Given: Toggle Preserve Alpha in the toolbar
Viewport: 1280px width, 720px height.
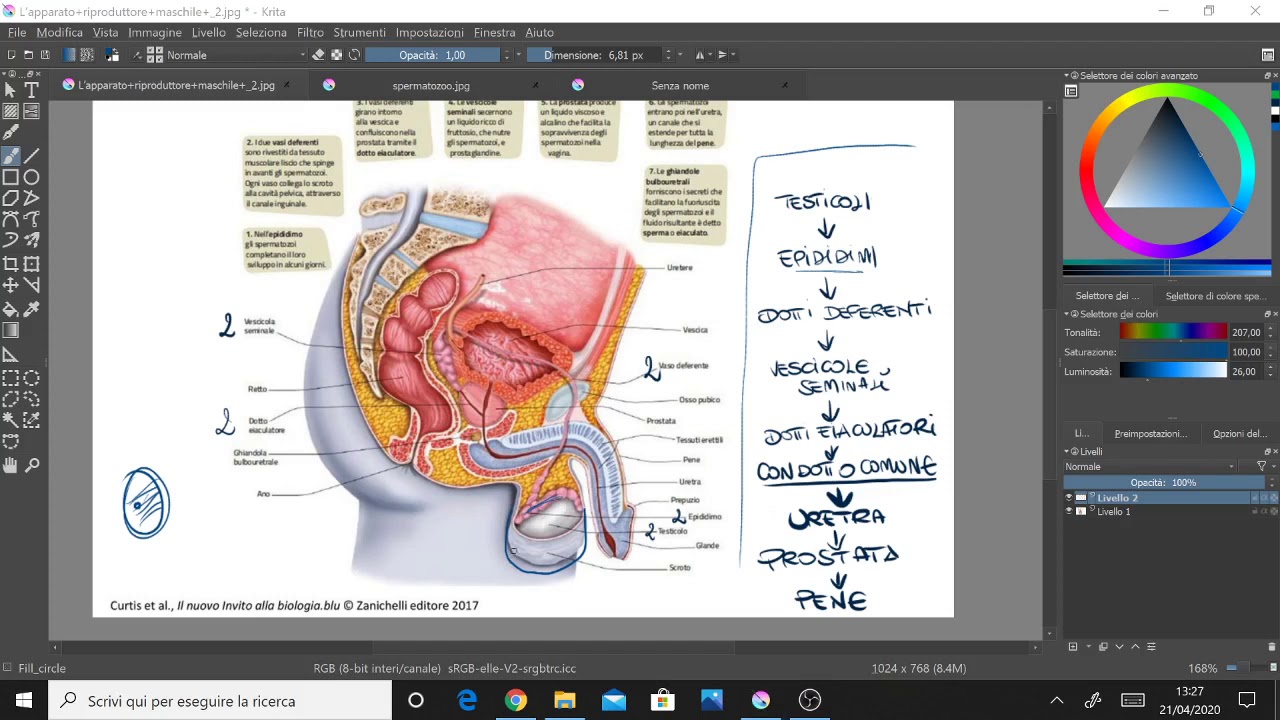Looking at the screenshot, I should 337,55.
